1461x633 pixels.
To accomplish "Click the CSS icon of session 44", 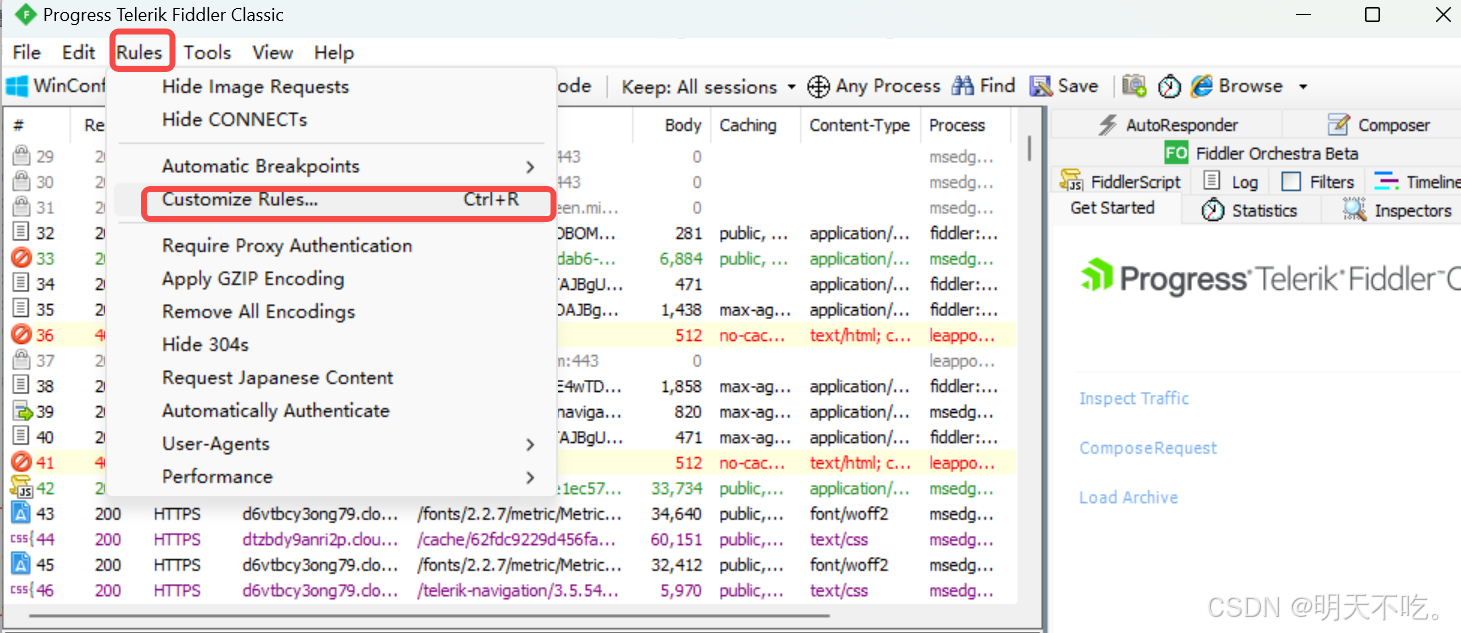I will pyautogui.click(x=21, y=539).
